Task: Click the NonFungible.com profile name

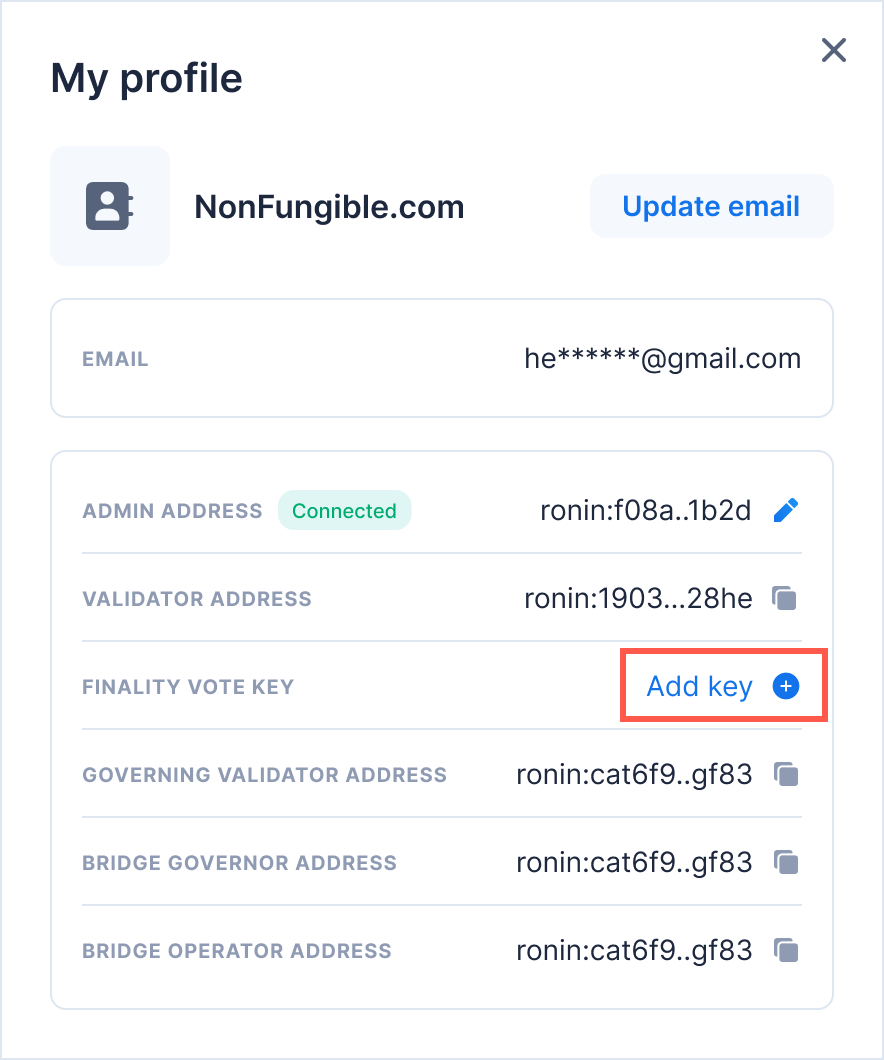Action: tap(329, 207)
